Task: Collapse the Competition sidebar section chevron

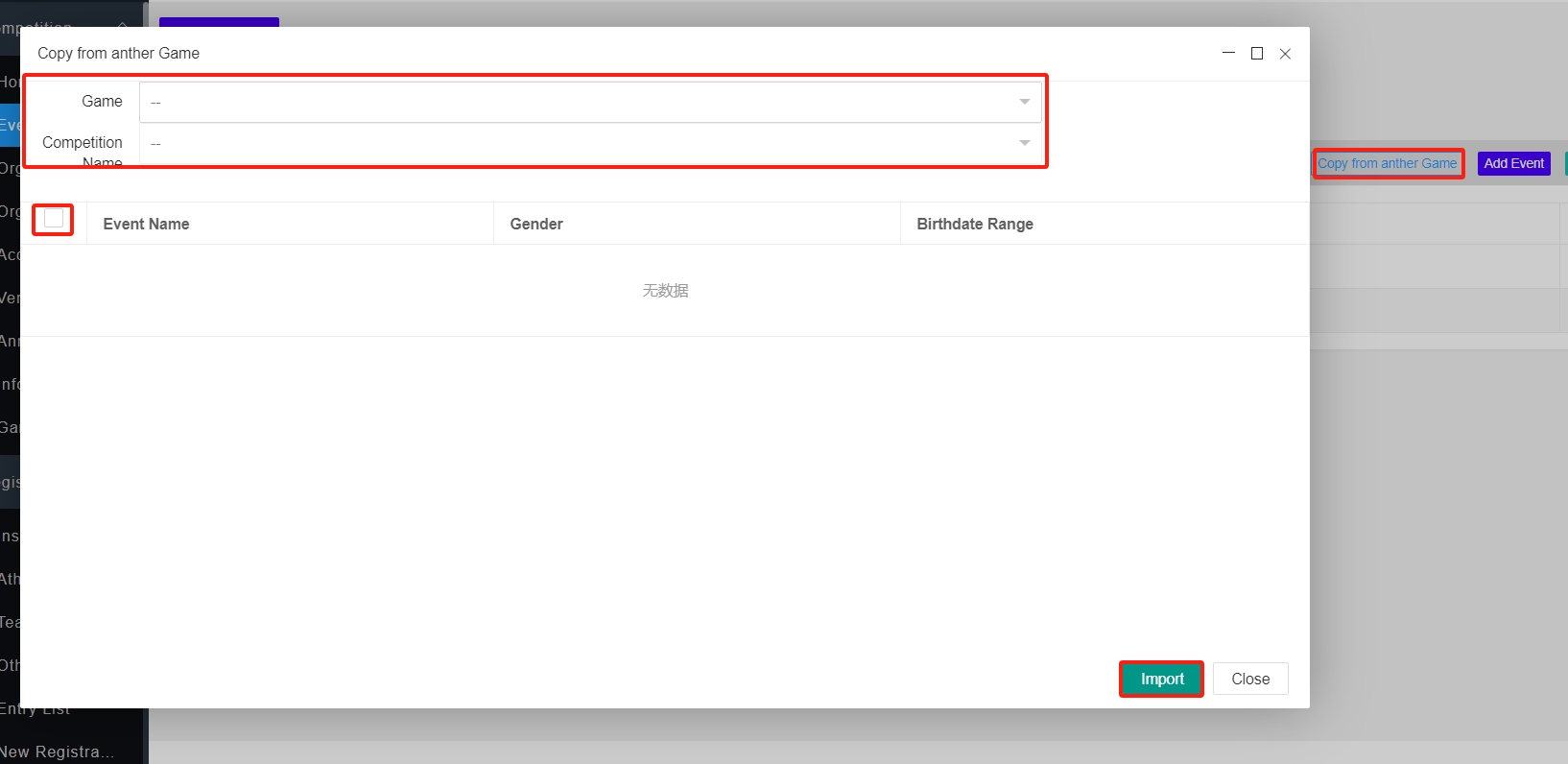Action: point(122,24)
